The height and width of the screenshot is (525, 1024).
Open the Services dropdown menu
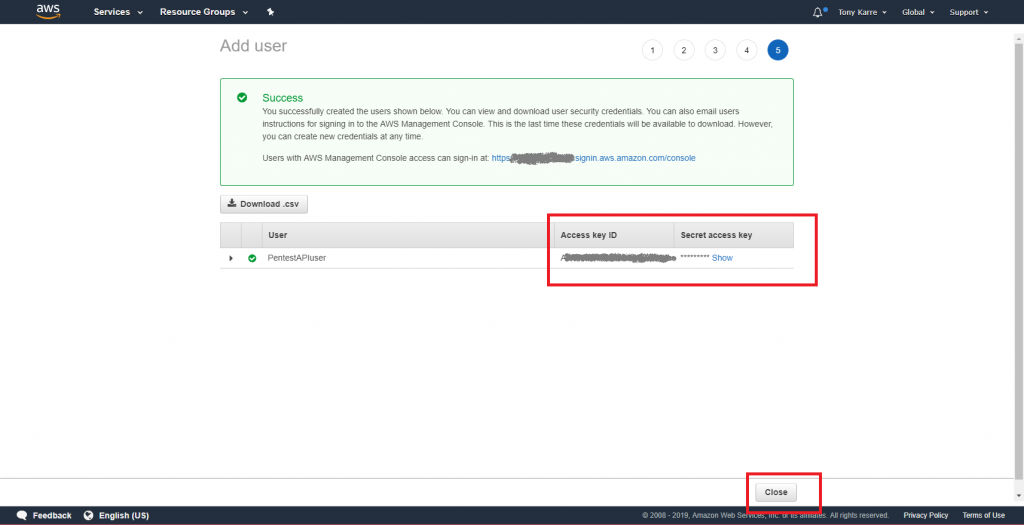click(118, 12)
